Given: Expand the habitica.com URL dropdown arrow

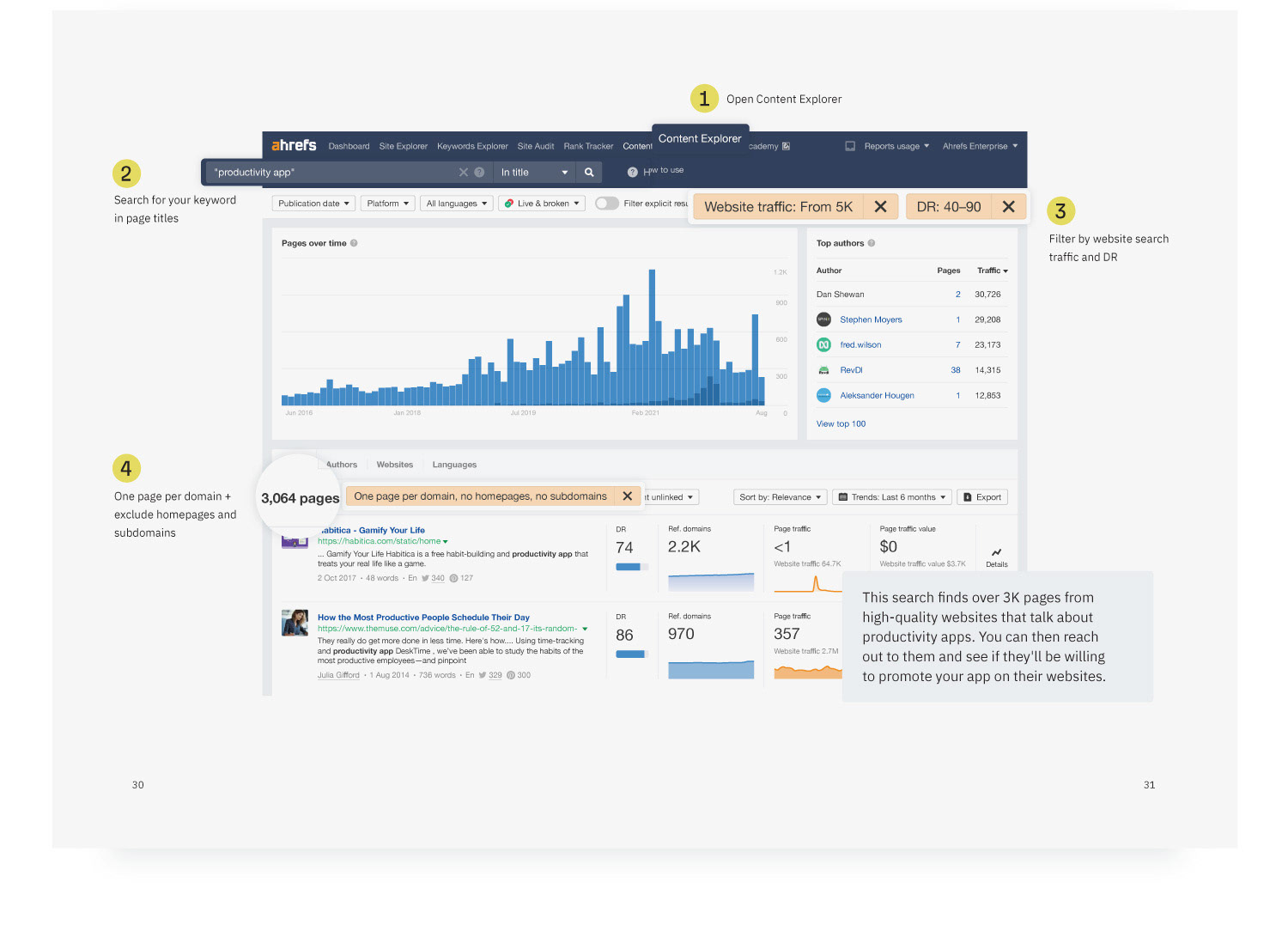Looking at the screenshot, I should tap(446, 542).
